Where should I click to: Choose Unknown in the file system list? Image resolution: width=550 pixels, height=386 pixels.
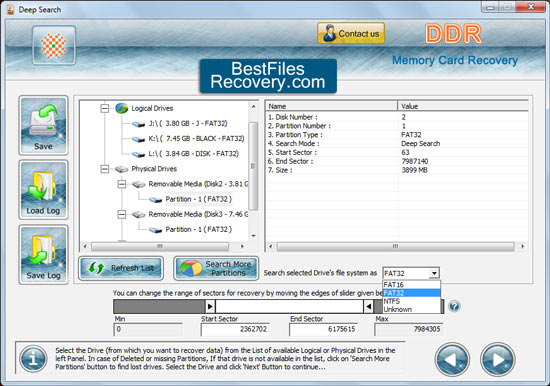(x=411, y=309)
